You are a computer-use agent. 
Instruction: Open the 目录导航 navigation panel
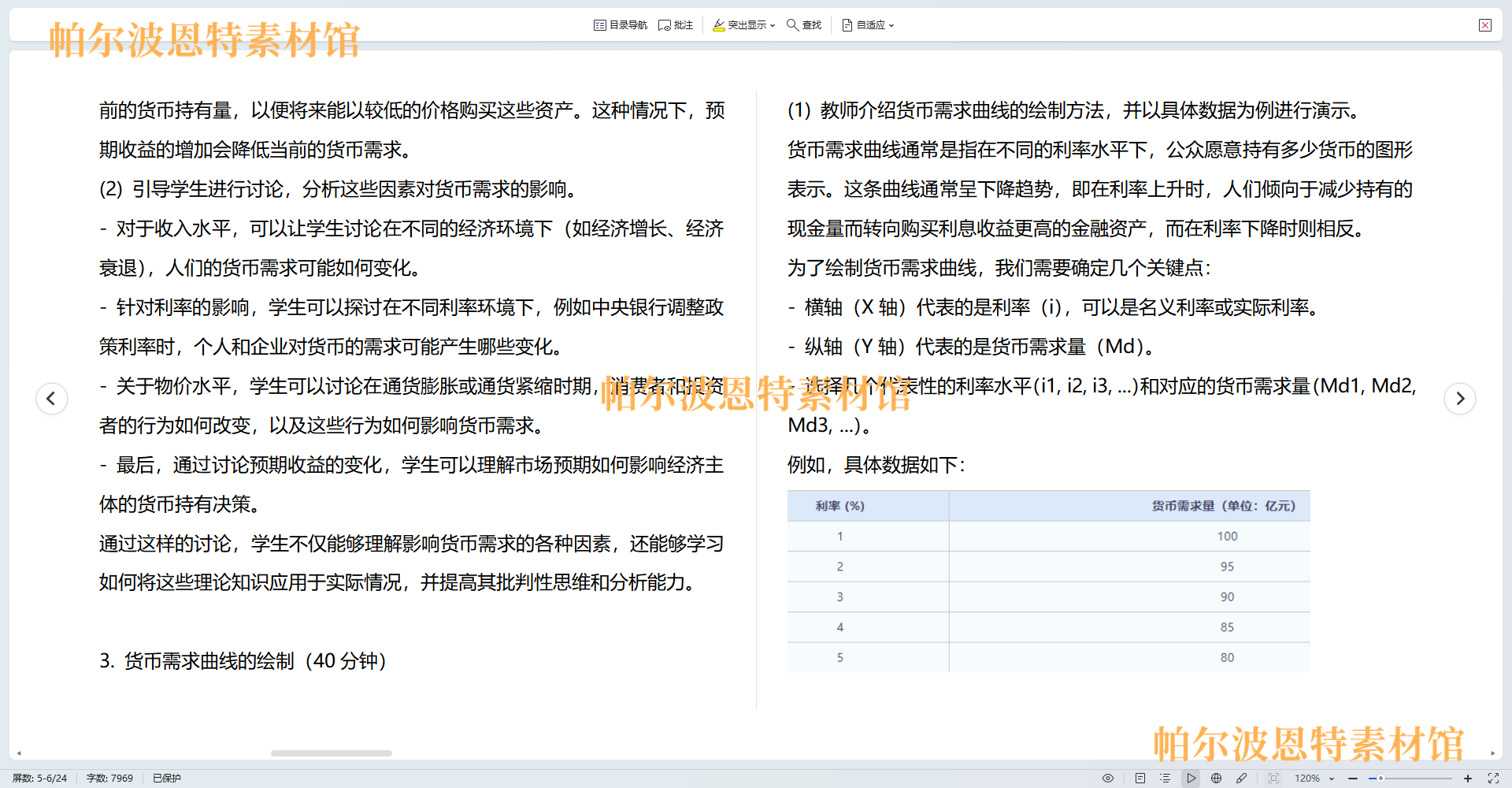coord(621,25)
